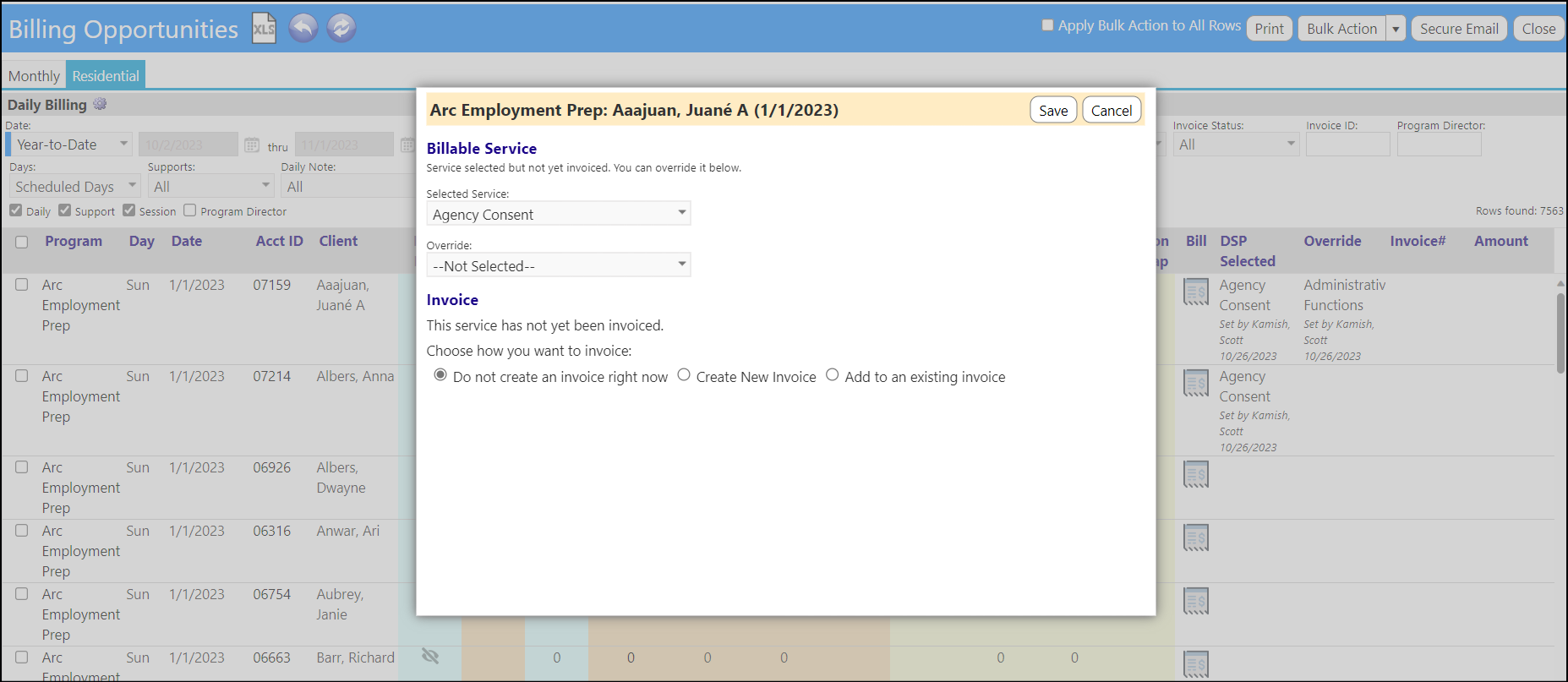Save the billable service dialog

pos(1053,110)
